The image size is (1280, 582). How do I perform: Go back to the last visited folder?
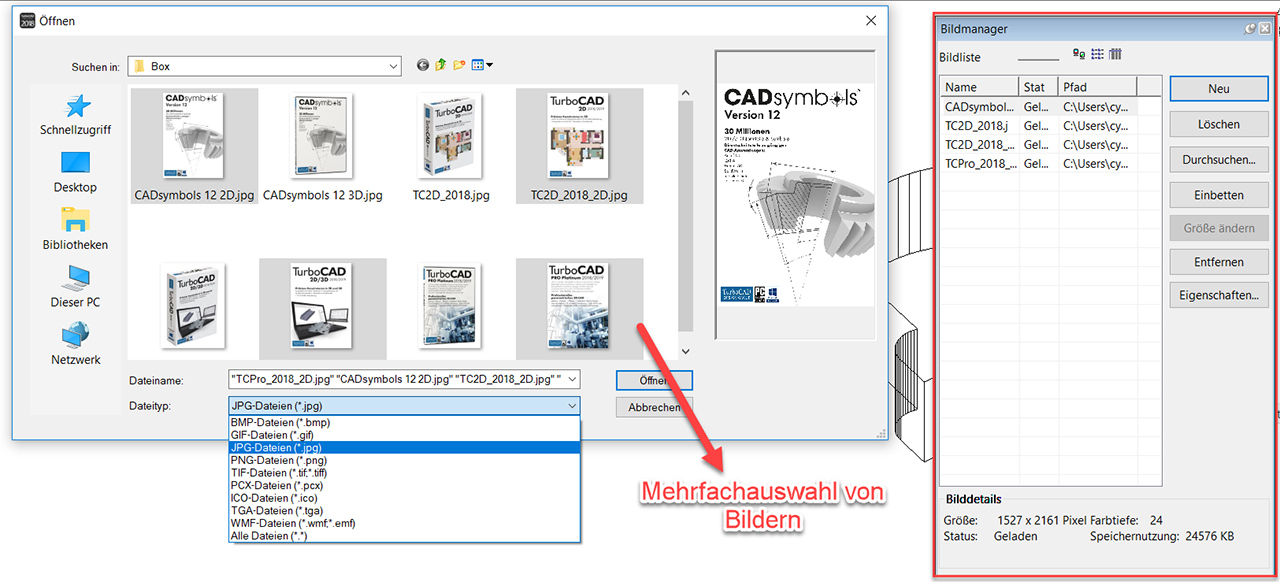pos(423,66)
